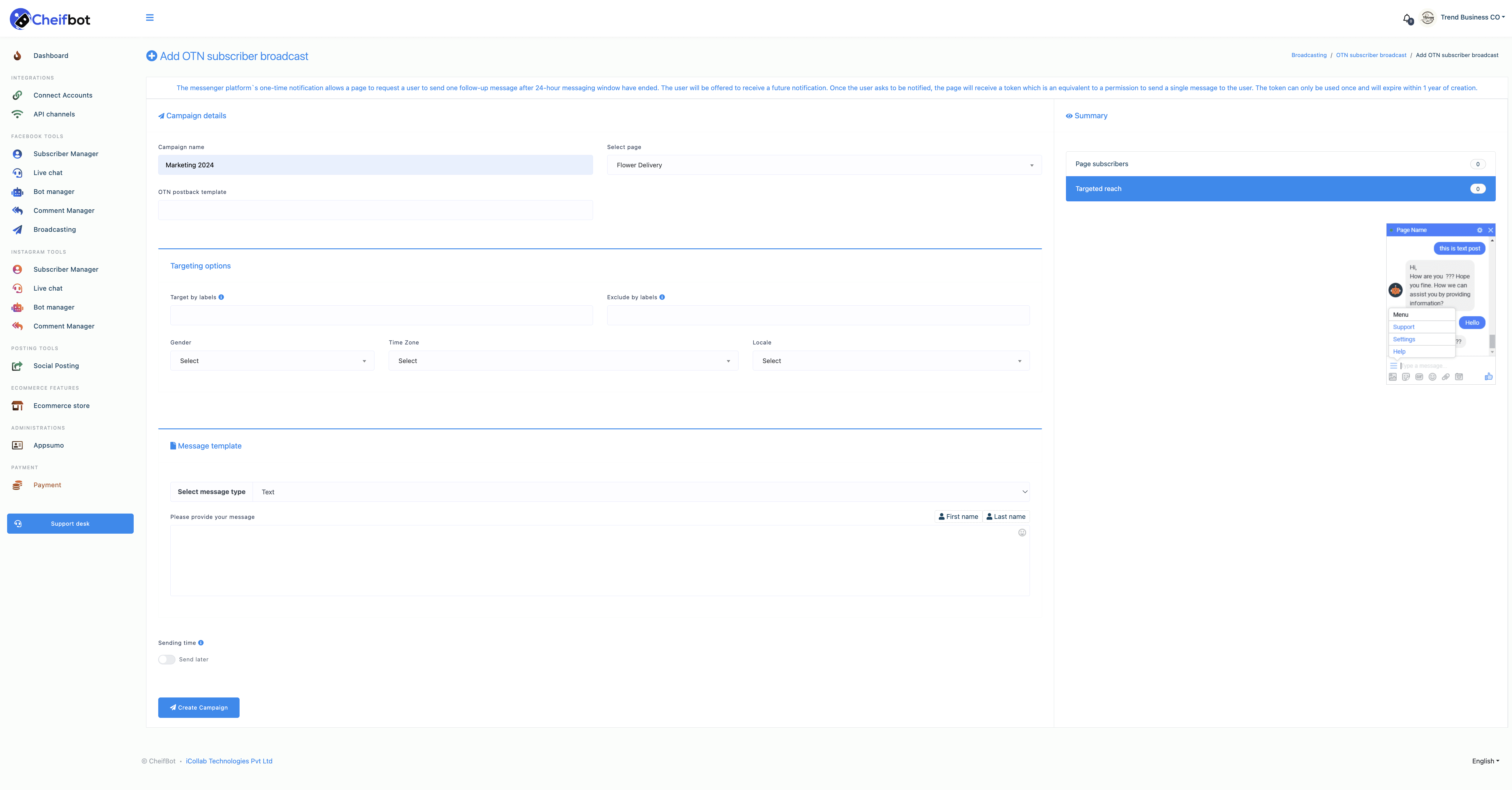This screenshot has height=790, width=1512.
Task: Open Social Posting menu item
Action: 56,366
